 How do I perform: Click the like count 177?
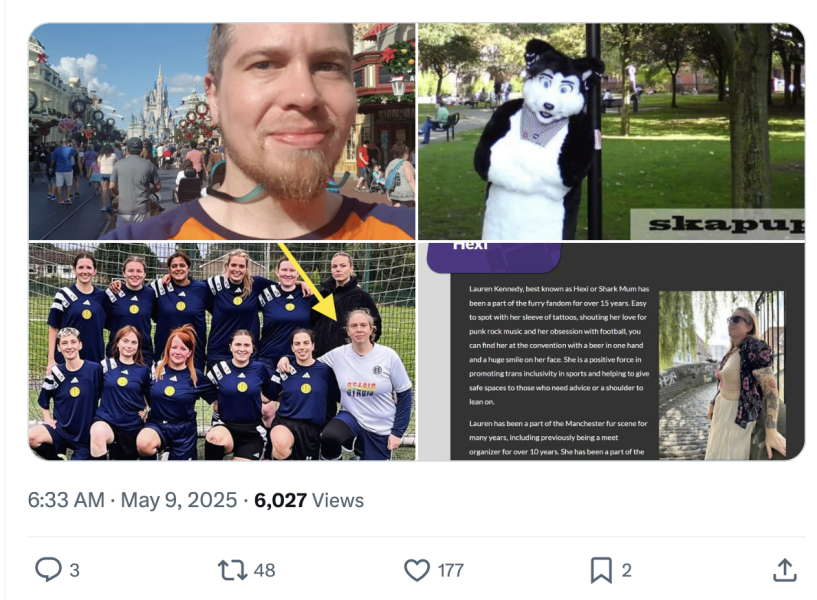451,570
